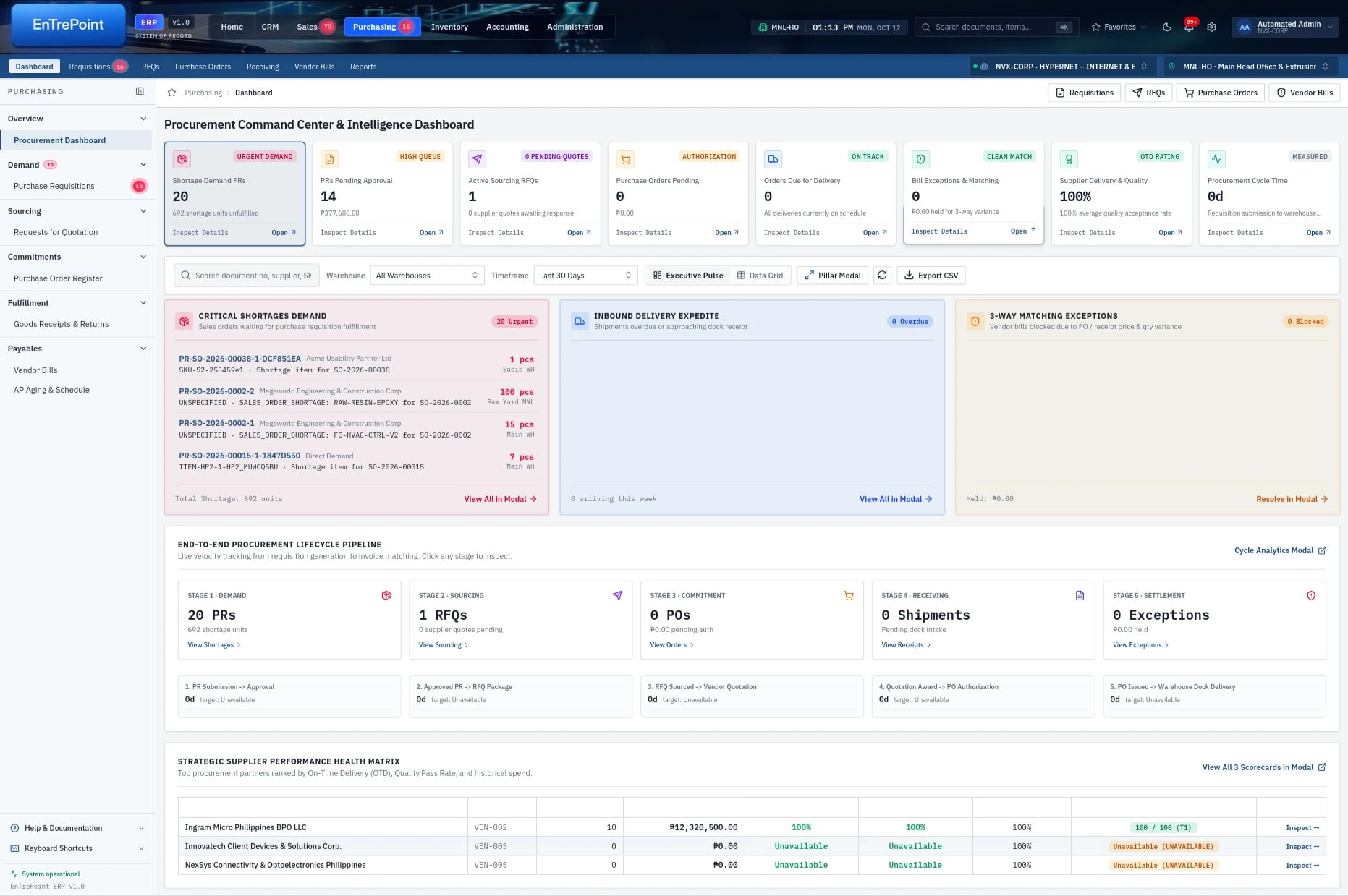The width and height of the screenshot is (1348, 896).
Task: Open Cycle Analytics Modal link
Action: click(x=1280, y=550)
